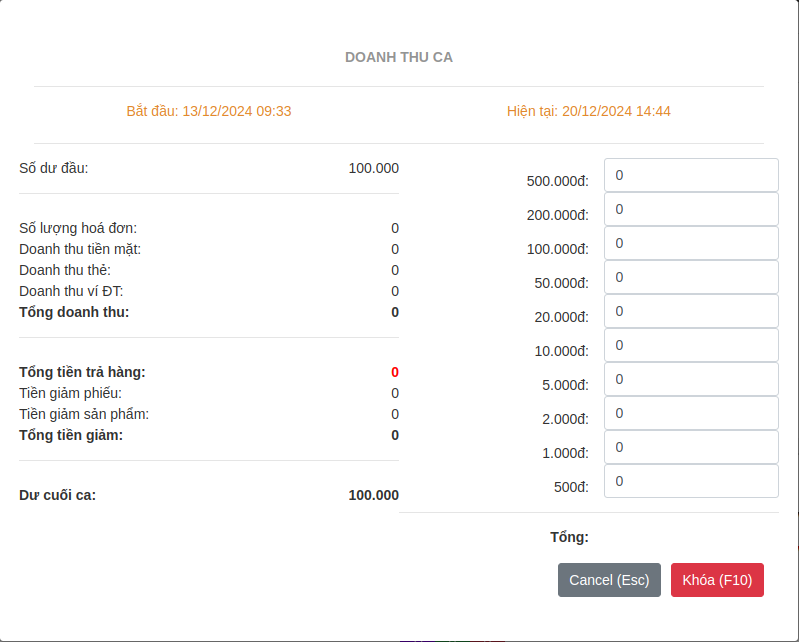Click the DOANH THU CA dialog title
The width and height of the screenshot is (799, 642).
coord(399,57)
